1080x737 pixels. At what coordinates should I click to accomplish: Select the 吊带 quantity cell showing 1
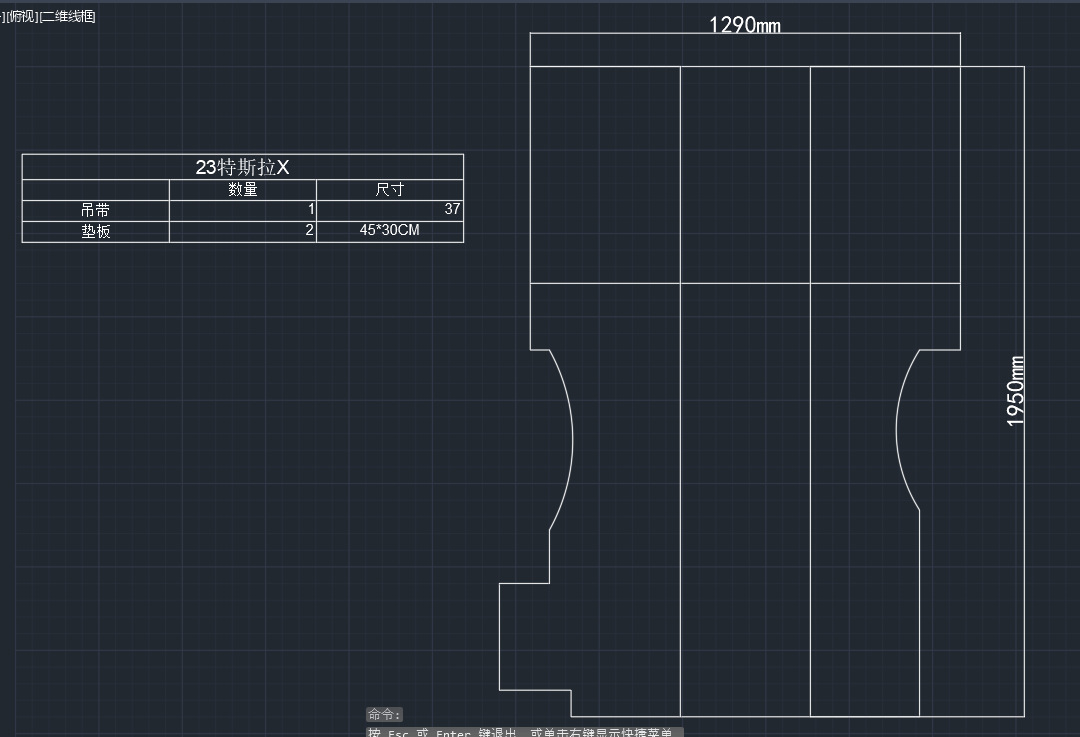242,210
